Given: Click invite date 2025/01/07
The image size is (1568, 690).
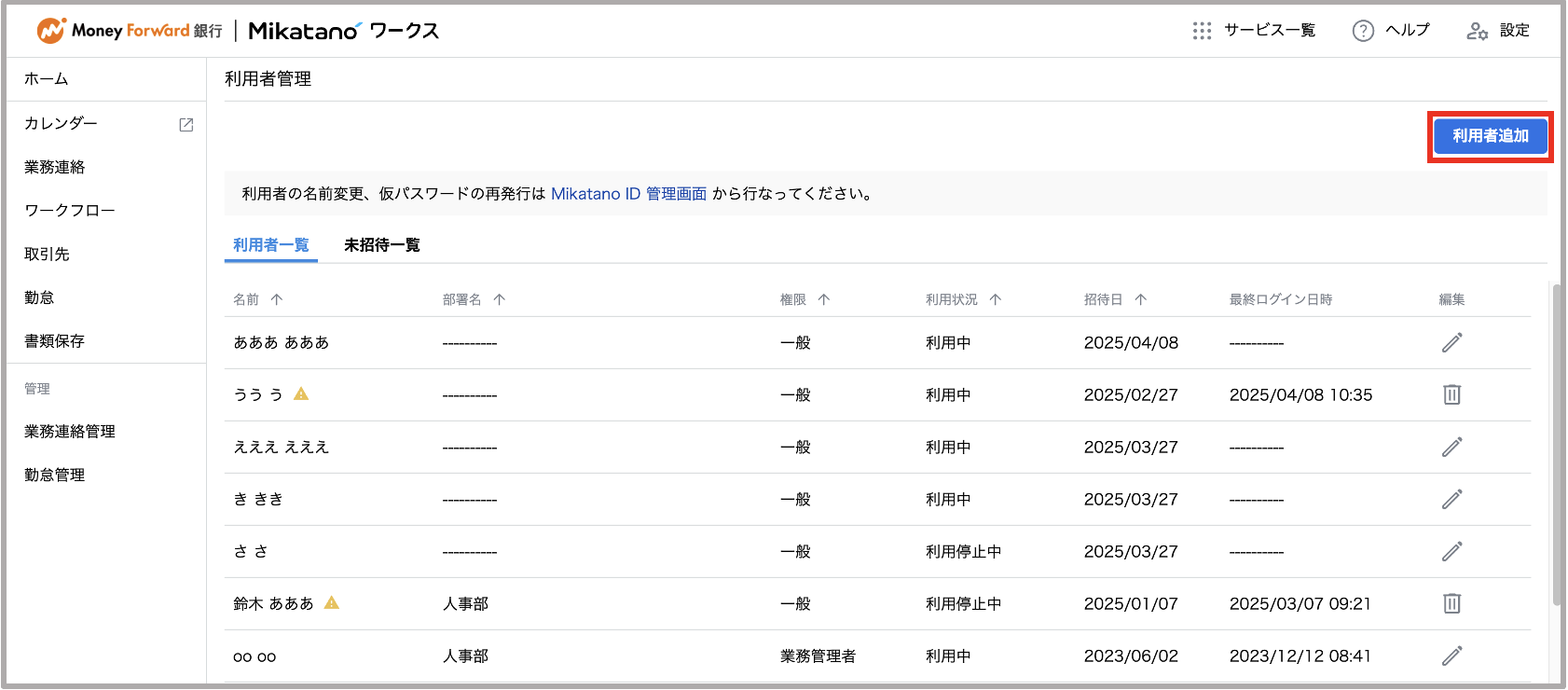Looking at the screenshot, I should tap(1131, 603).
